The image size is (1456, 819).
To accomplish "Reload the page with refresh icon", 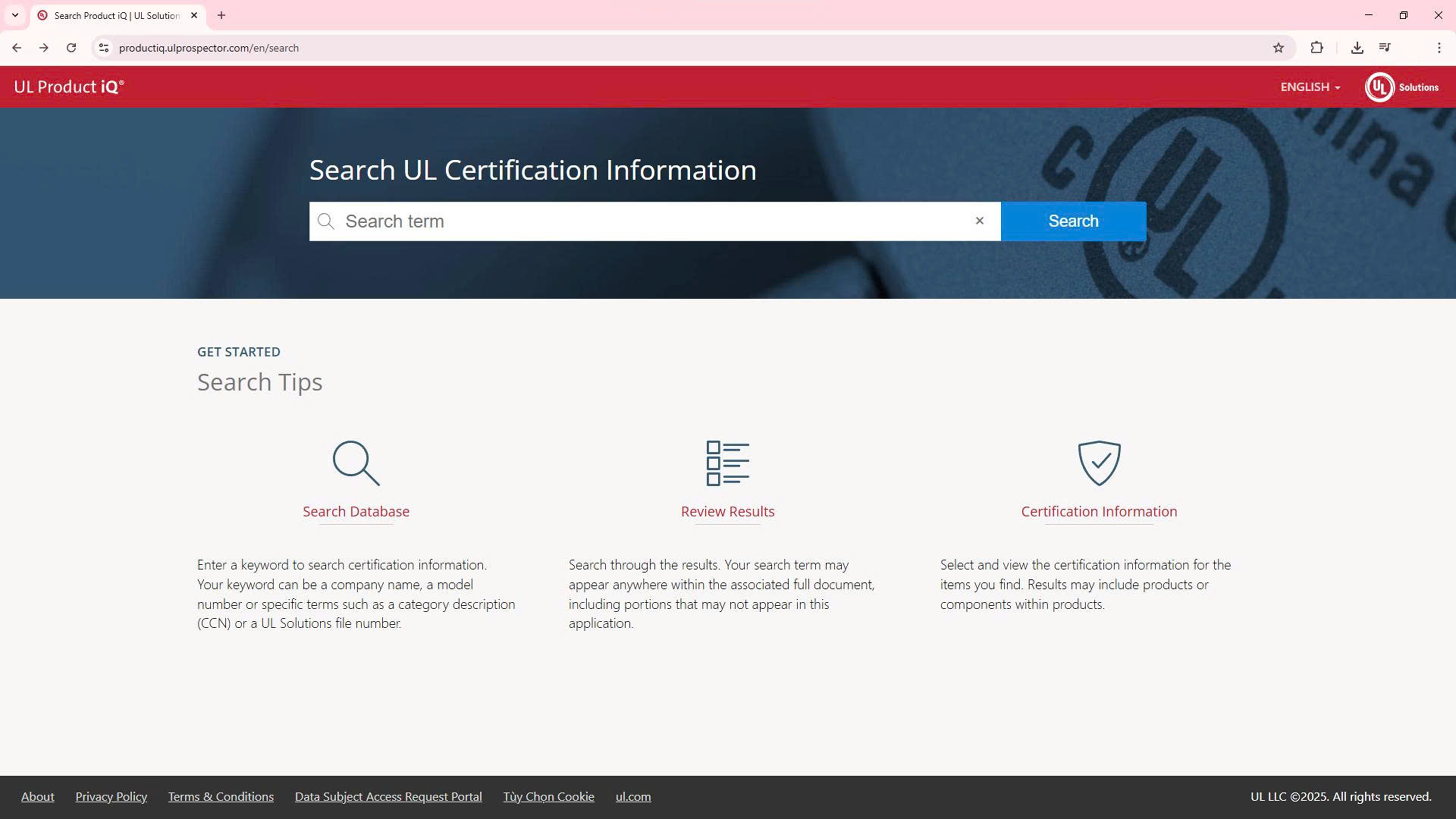I will [71, 48].
